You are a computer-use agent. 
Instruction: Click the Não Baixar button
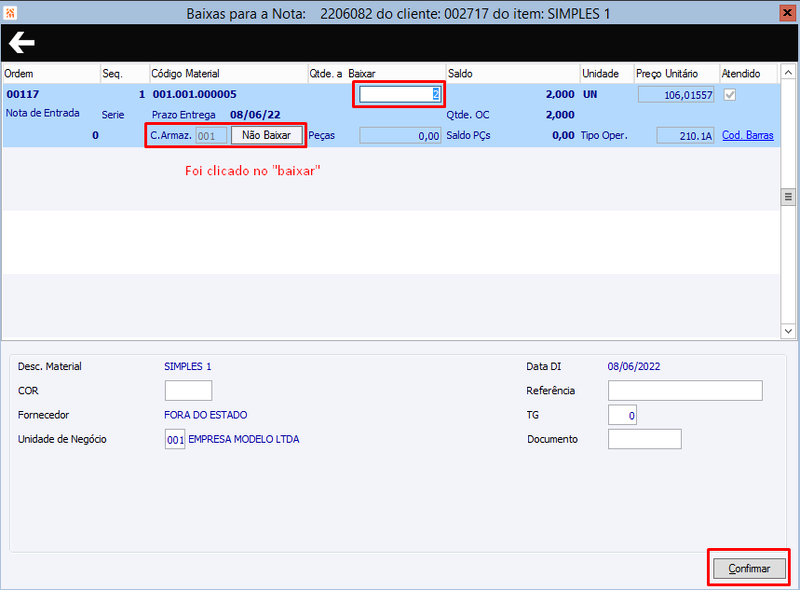pyautogui.click(x=266, y=135)
